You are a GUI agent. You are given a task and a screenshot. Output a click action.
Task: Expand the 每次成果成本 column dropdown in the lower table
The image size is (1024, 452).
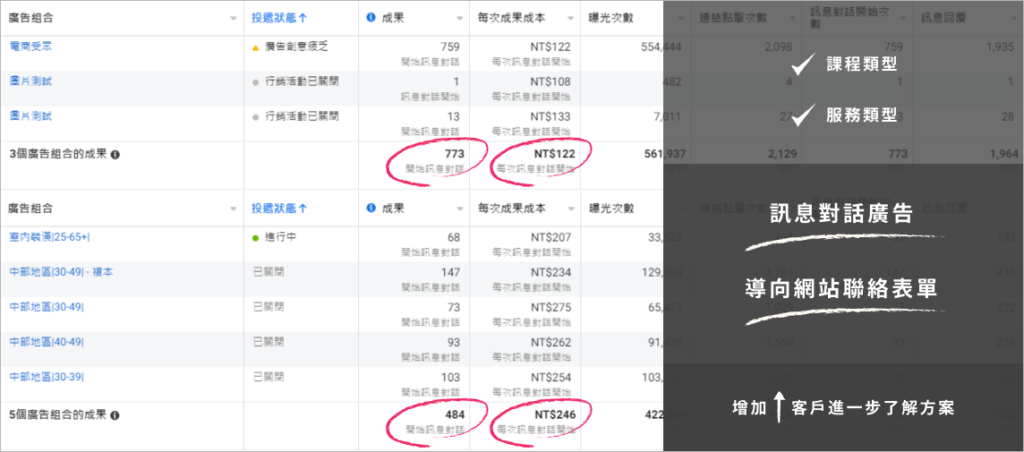pos(566,208)
